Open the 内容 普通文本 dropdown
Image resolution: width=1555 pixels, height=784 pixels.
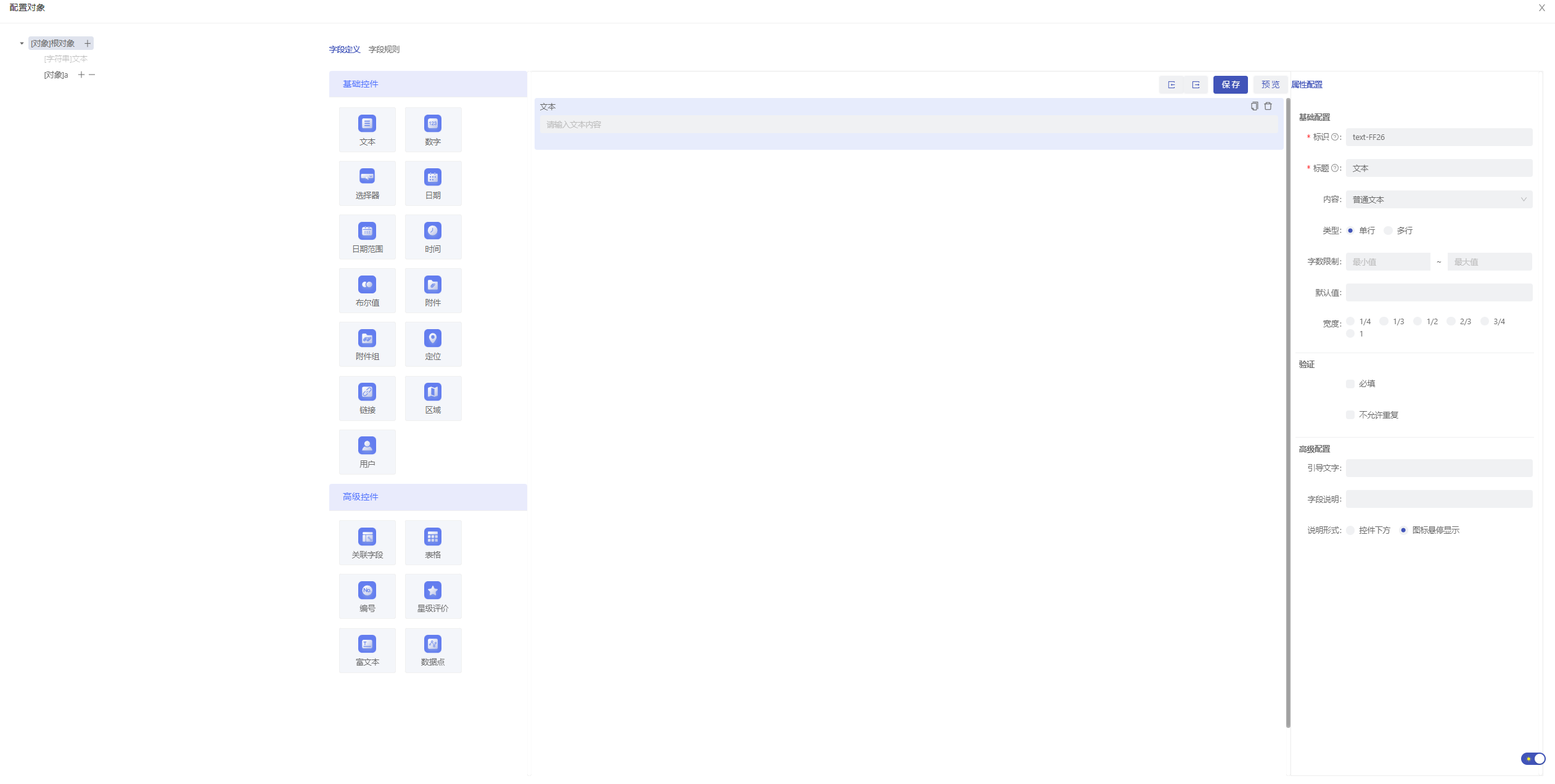(1438, 199)
